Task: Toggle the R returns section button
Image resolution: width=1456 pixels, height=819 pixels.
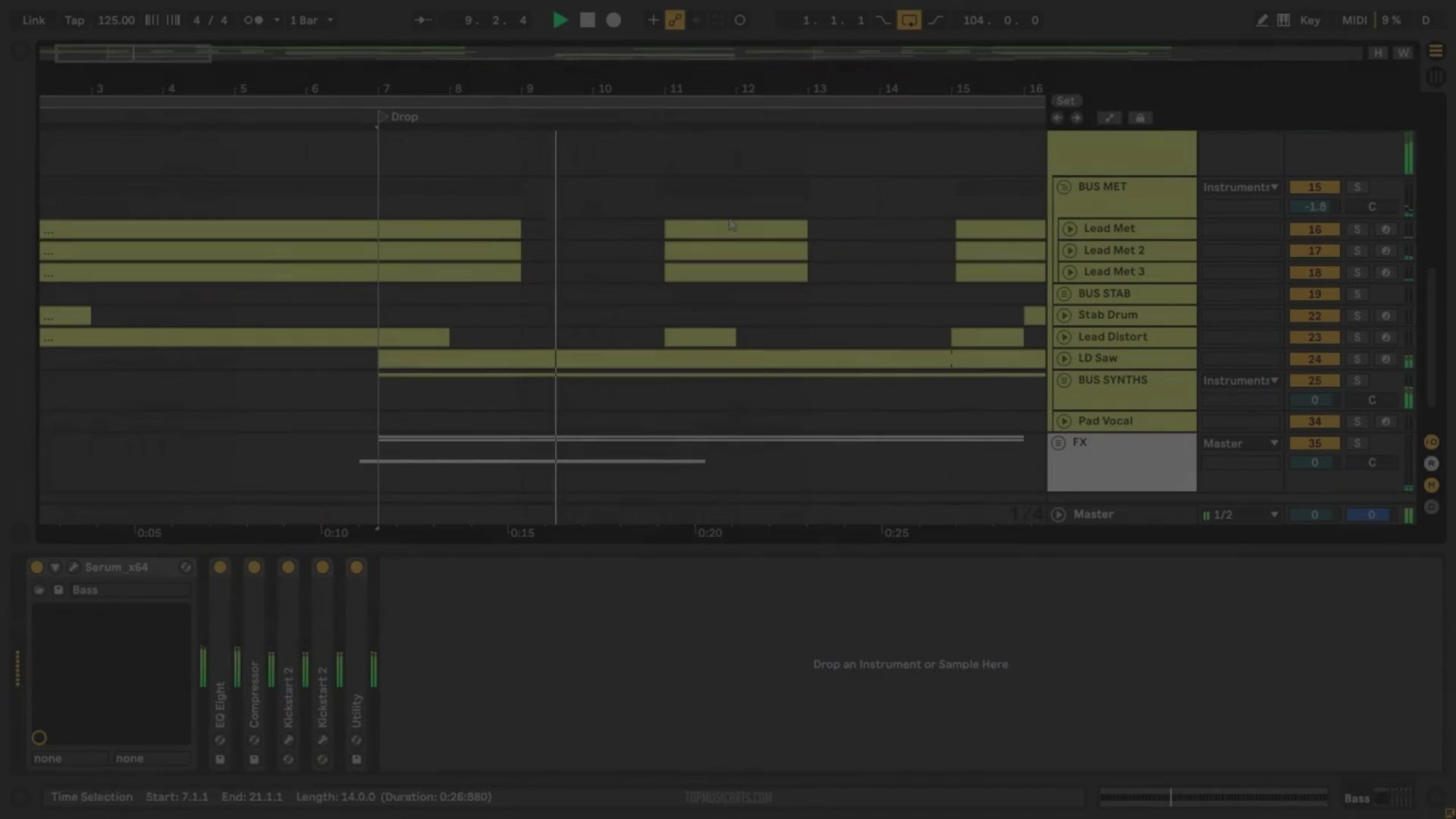Action: point(1431,463)
